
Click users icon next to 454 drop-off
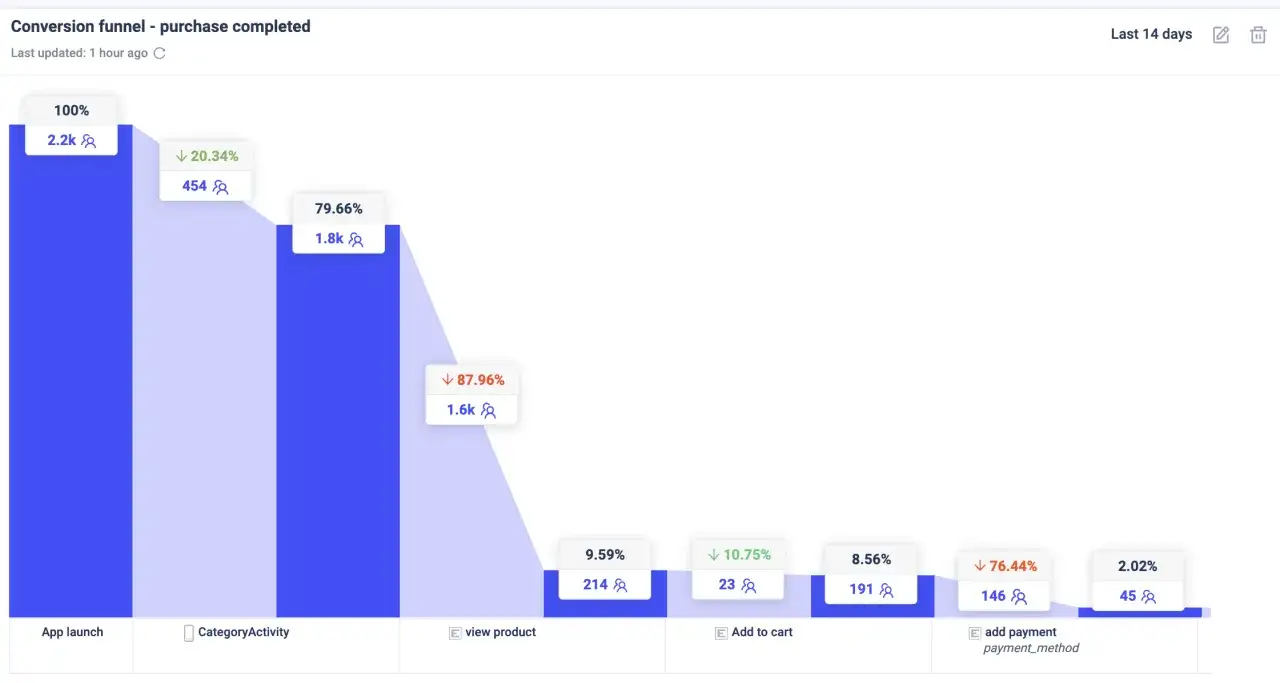[x=220, y=186]
